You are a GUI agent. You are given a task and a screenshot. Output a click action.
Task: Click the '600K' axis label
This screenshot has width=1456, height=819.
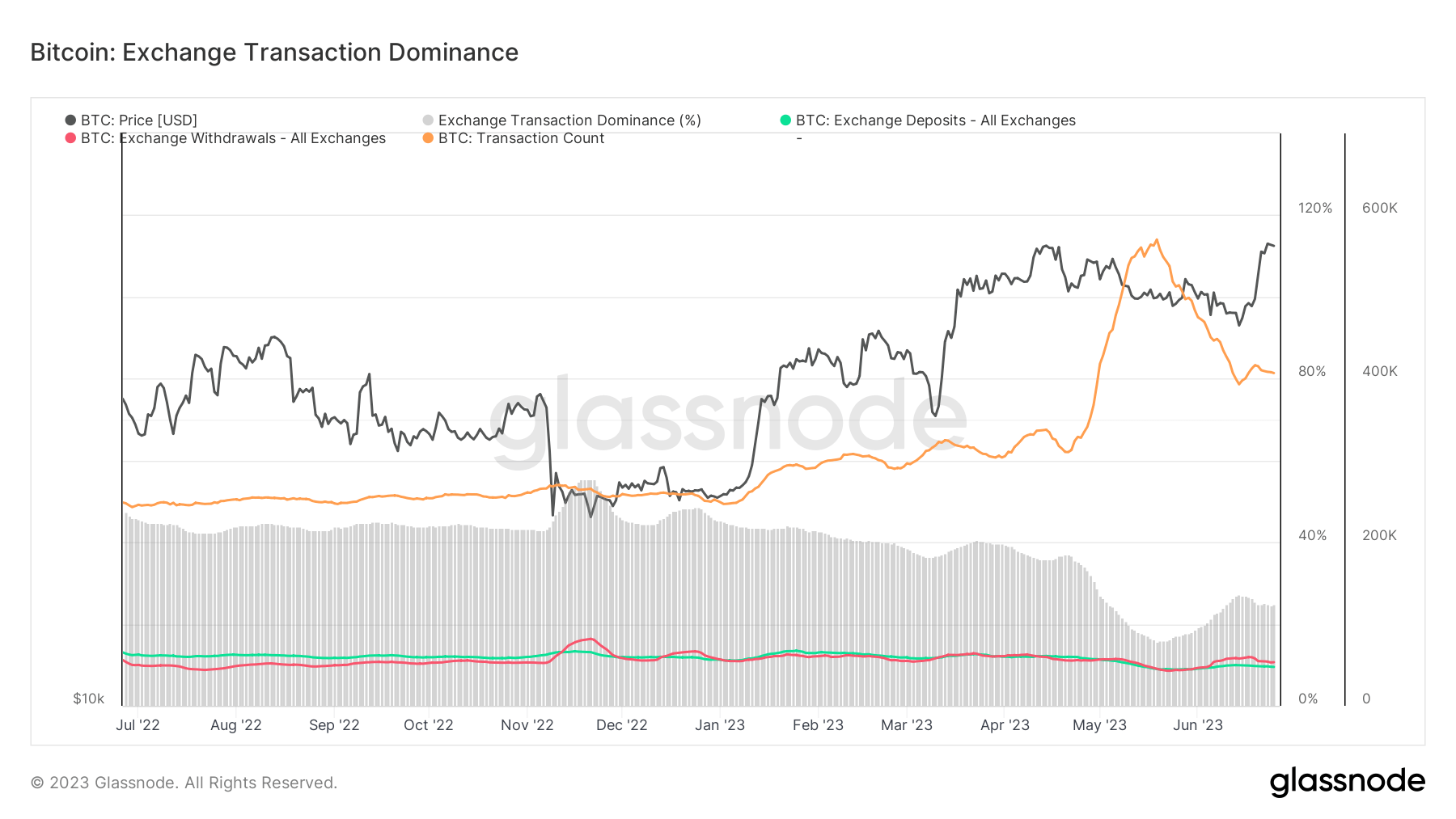tap(1380, 208)
